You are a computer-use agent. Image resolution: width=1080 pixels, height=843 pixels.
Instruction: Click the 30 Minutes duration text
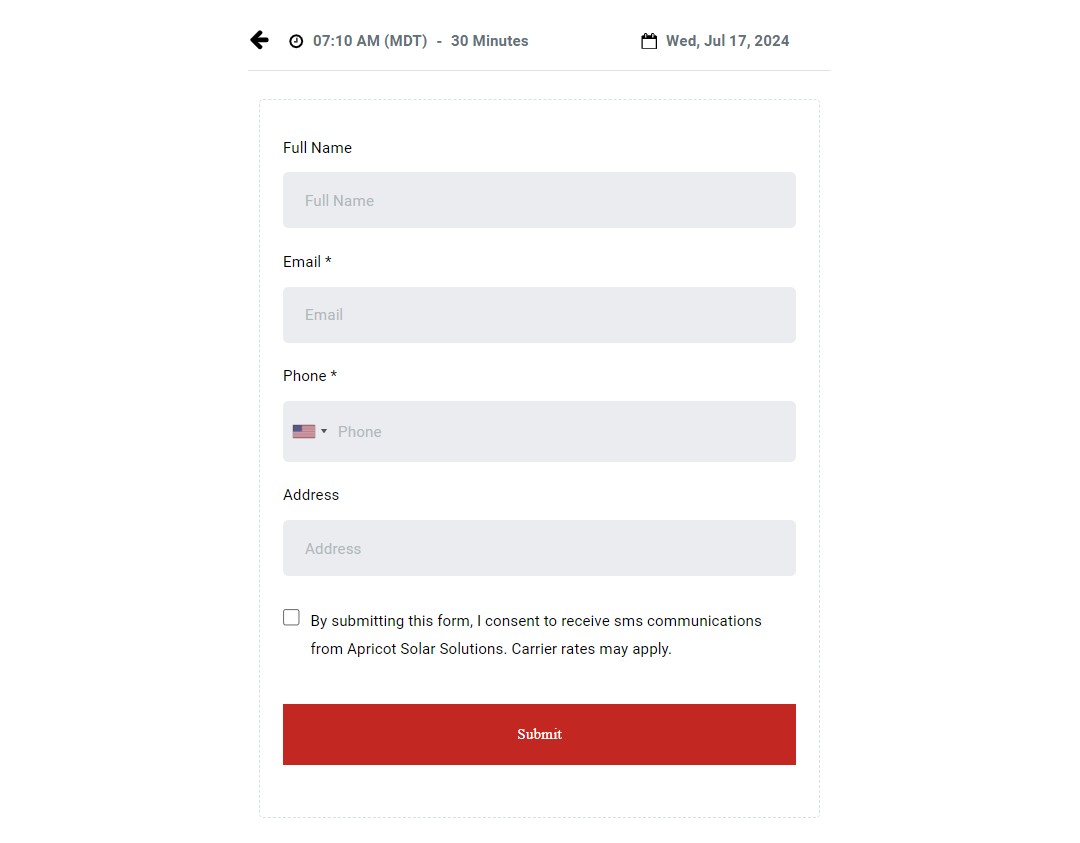[x=490, y=41]
